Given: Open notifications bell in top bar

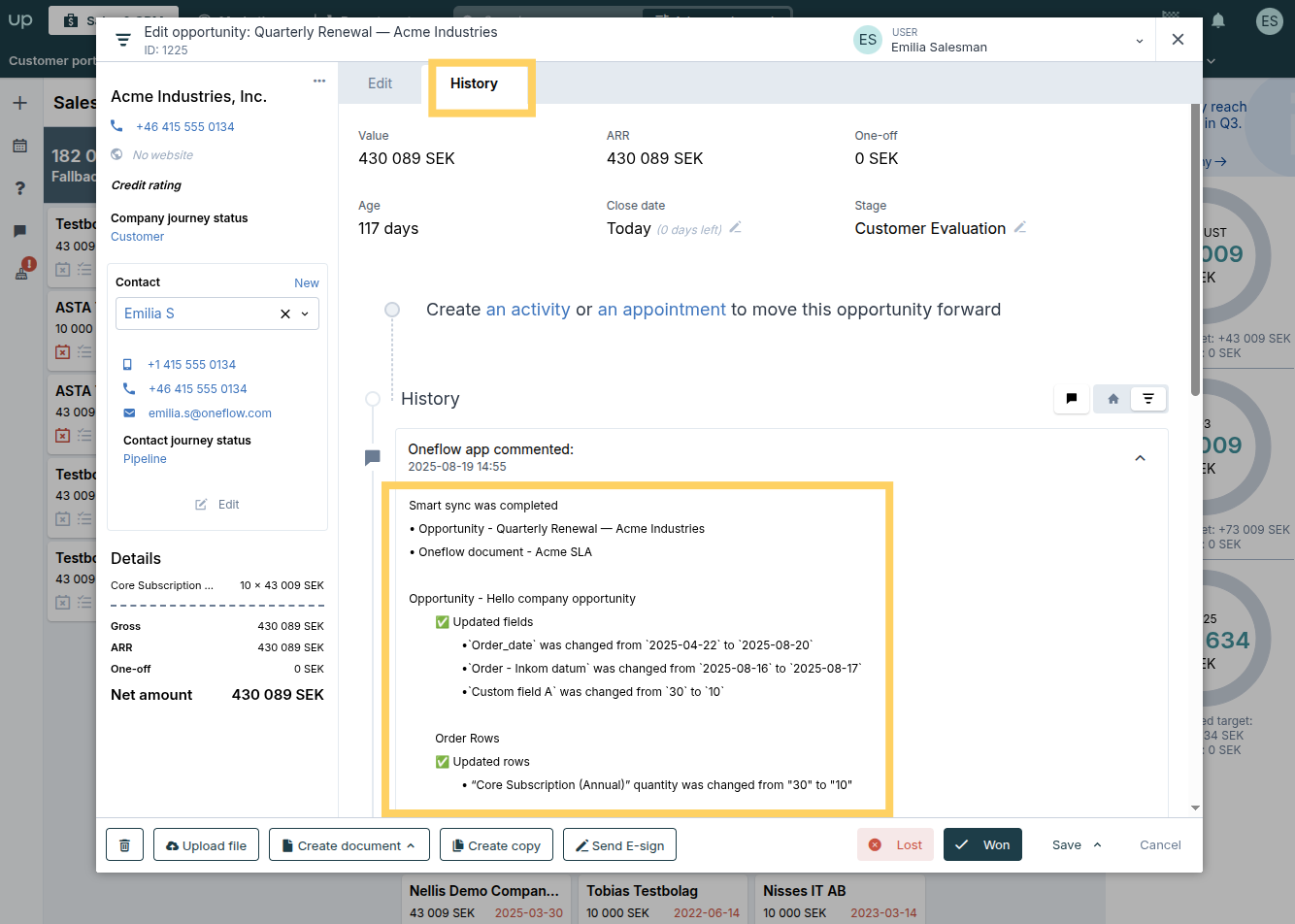Looking at the screenshot, I should 1218,20.
